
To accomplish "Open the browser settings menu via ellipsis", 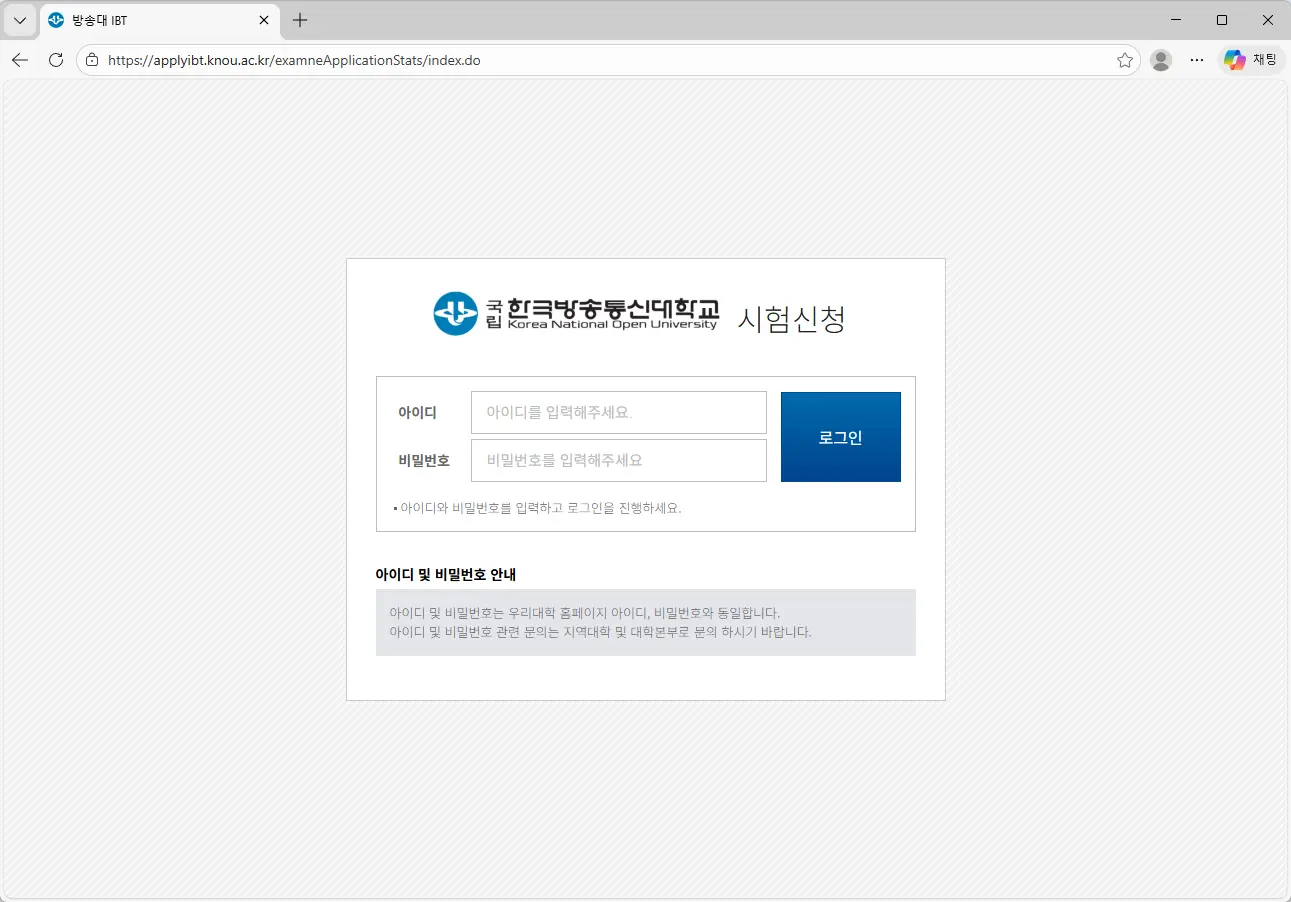I will [1196, 59].
